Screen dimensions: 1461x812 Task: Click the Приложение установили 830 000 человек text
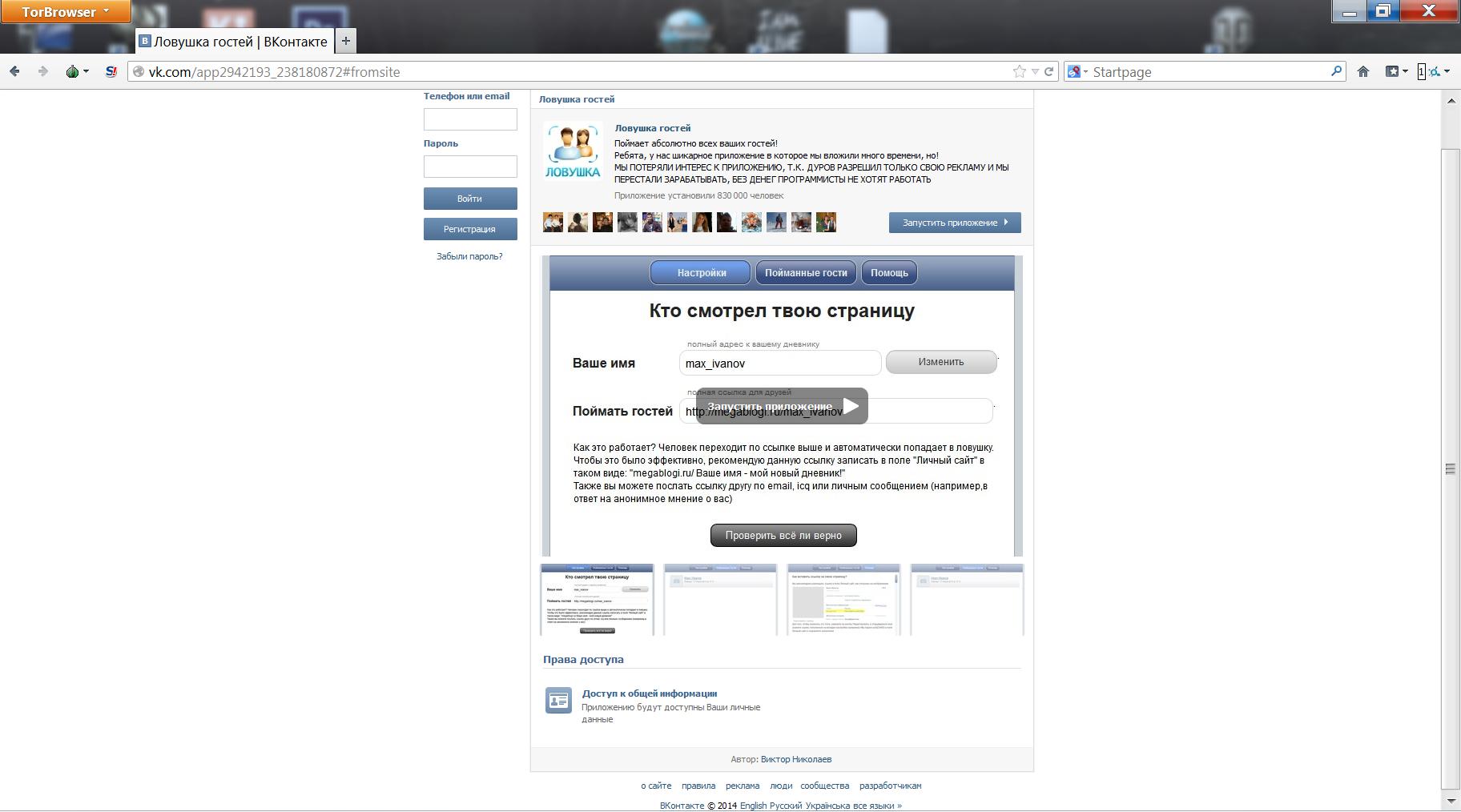click(698, 195)
